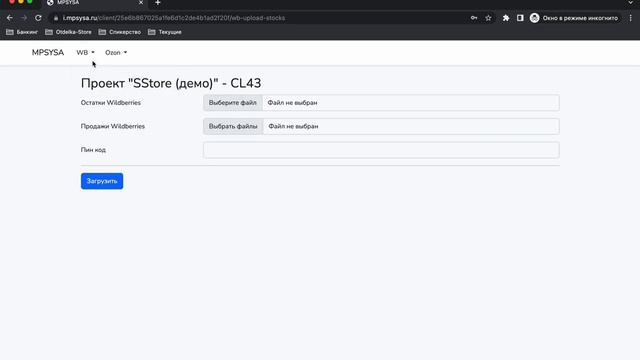Select the MPSYSA browser tab
The width and height of the screenshot is (640, 360).
[94, 3]
